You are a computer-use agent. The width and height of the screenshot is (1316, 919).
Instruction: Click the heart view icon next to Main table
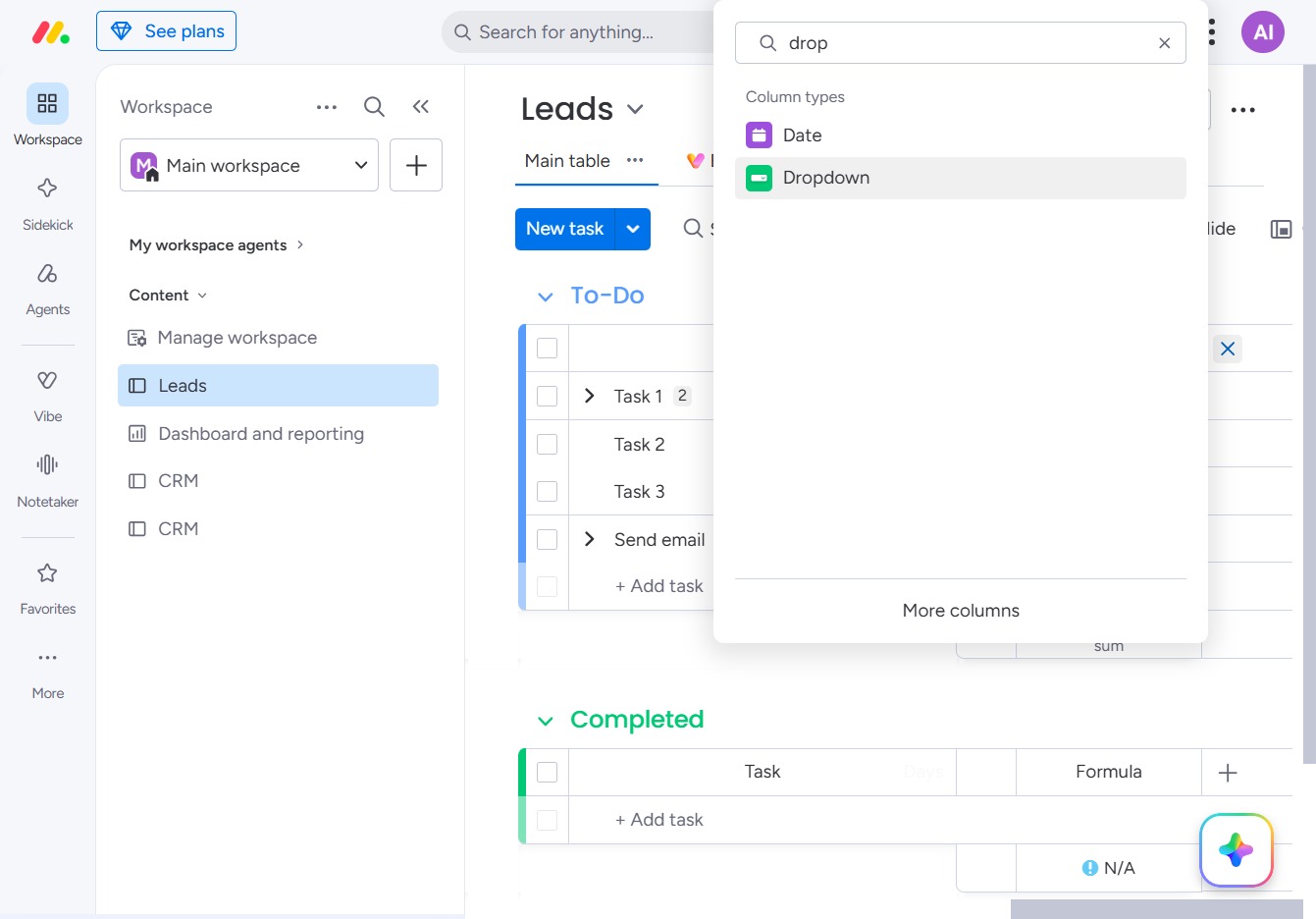pos(696,160)
